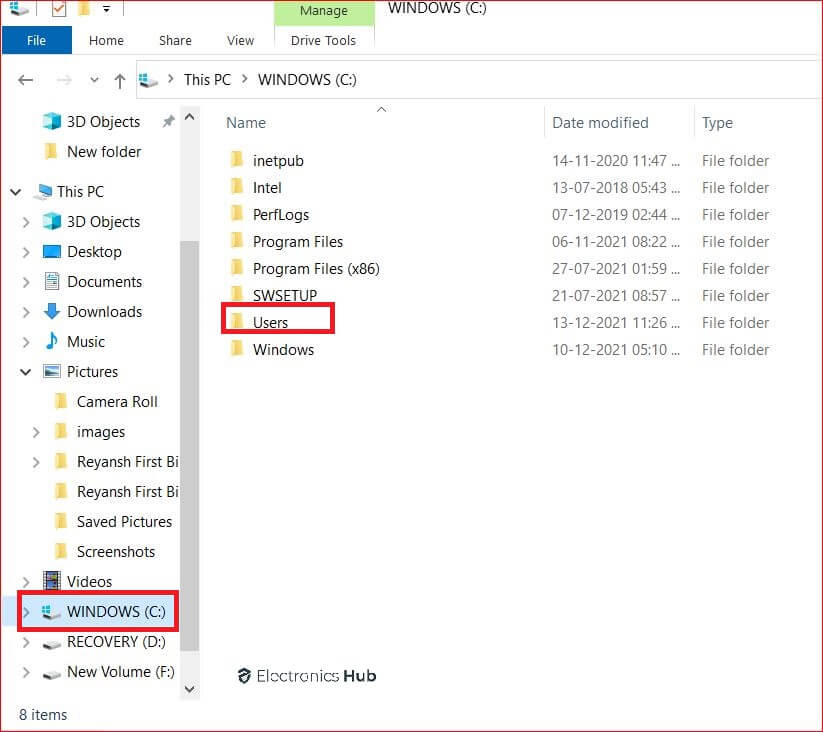Select the Videos film icon
The image size is (823, 732).
point(51,581)
